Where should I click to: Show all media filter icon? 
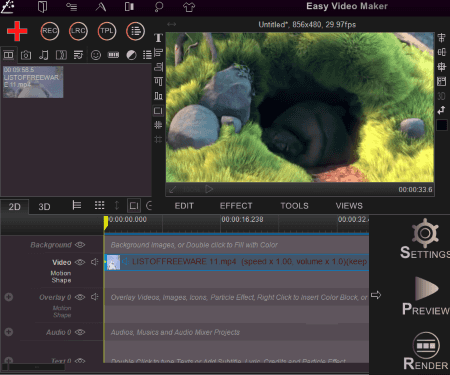click(8, 55)
